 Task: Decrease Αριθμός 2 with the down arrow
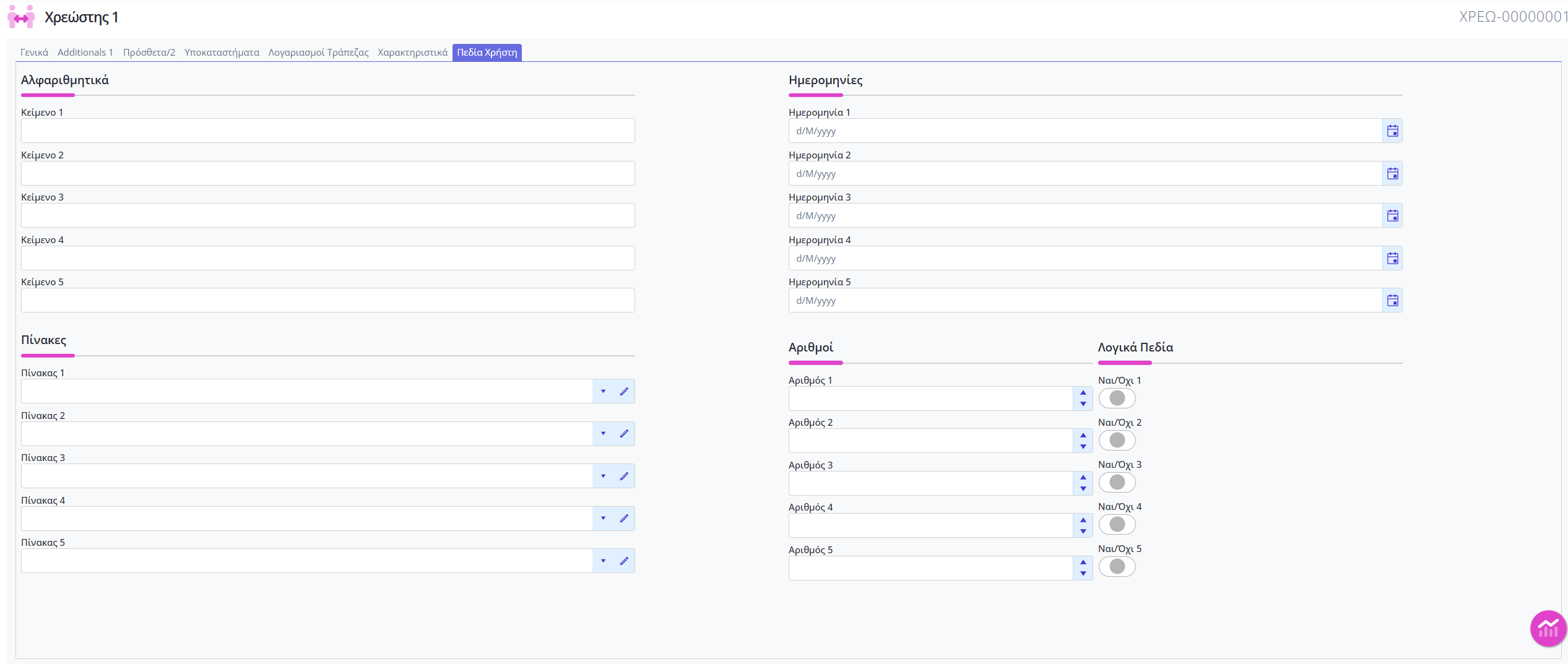[1083, 446]
